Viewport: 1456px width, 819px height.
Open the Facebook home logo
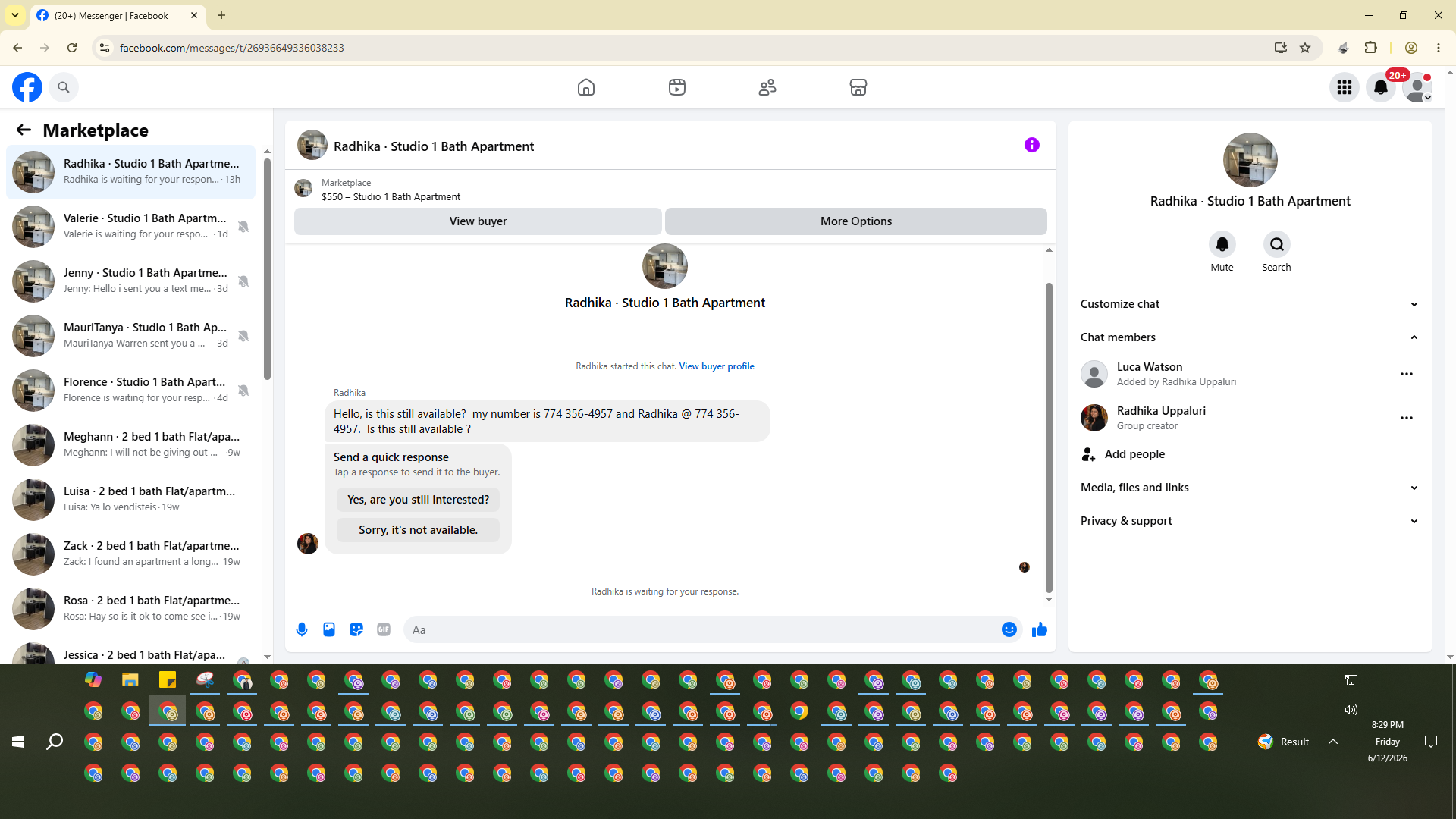pos(27,87)
